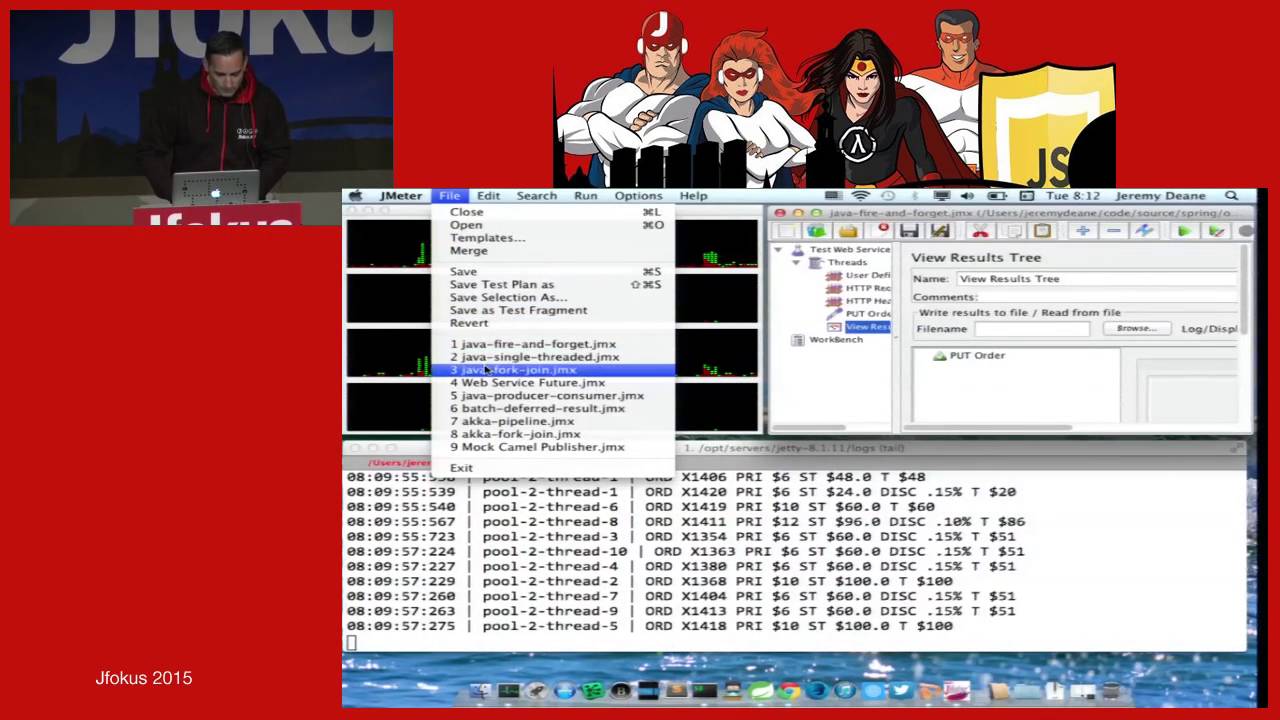1280x720 pixels.
Task: Choose Templates... in the File menu
Action: click(553, 238)
